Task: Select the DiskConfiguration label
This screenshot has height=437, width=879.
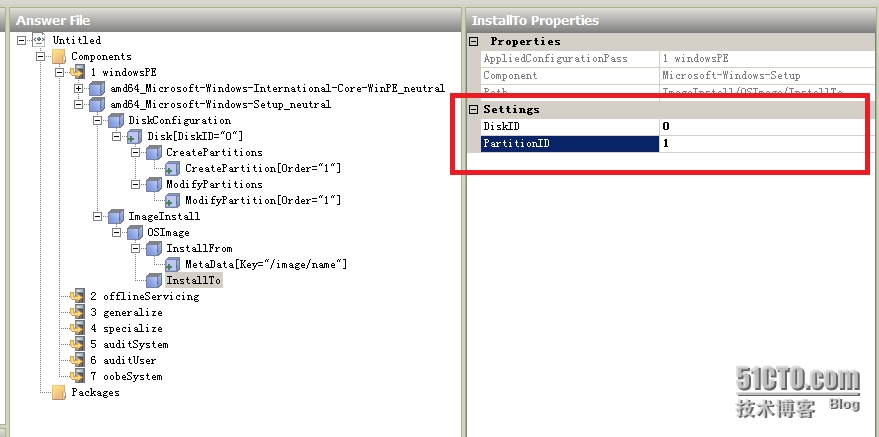Action: pyautogui.click(x=179, y=120)
